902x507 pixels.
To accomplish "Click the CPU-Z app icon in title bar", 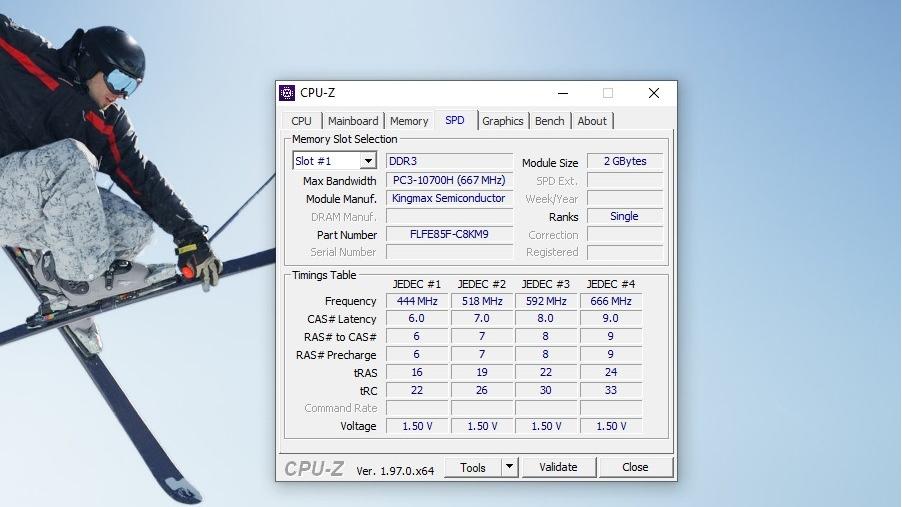I will (287, 93).
